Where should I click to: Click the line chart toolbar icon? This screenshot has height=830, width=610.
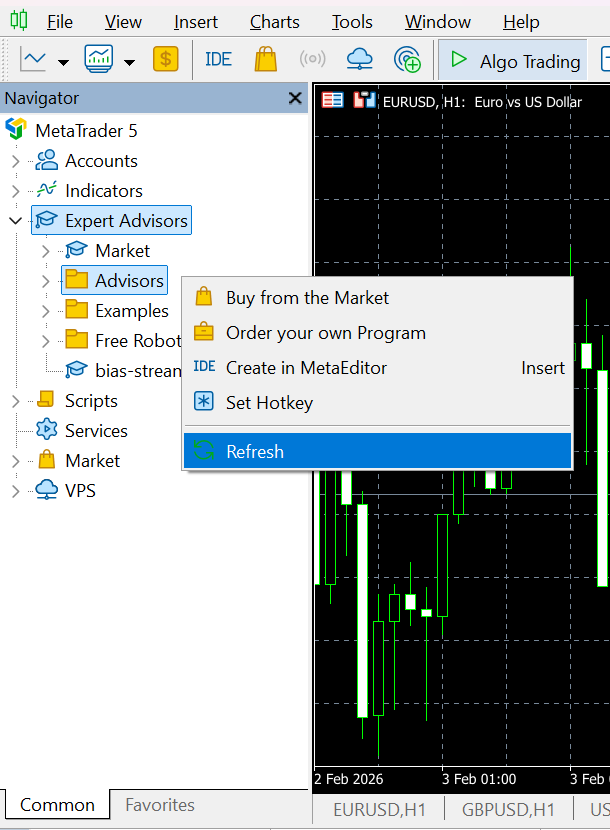point(33,59)
